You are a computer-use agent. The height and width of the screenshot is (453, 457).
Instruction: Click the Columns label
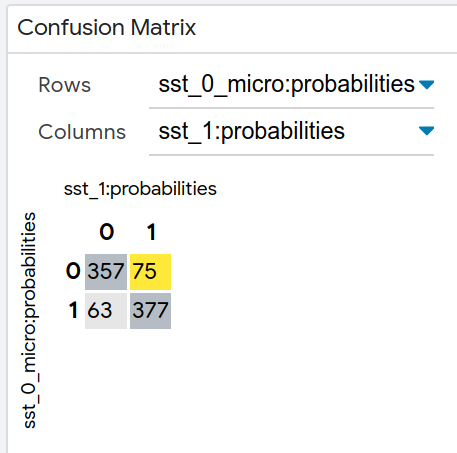[x=82, y=132]
